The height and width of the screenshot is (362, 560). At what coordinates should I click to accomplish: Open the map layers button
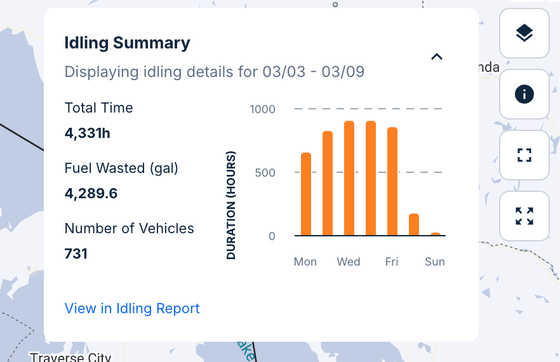tap(524, 33)
